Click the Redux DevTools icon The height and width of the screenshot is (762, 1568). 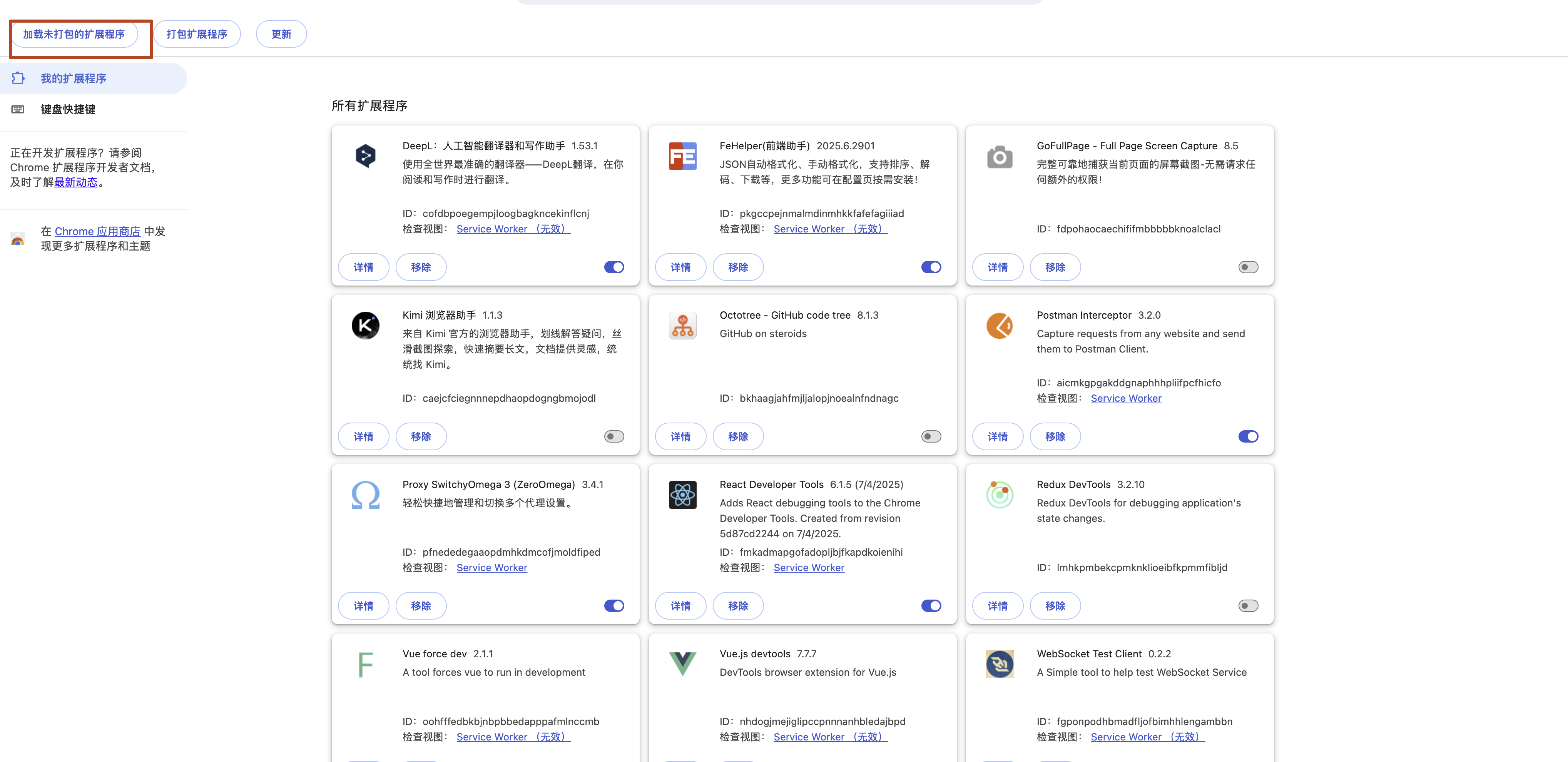[x=1000, y=495]
